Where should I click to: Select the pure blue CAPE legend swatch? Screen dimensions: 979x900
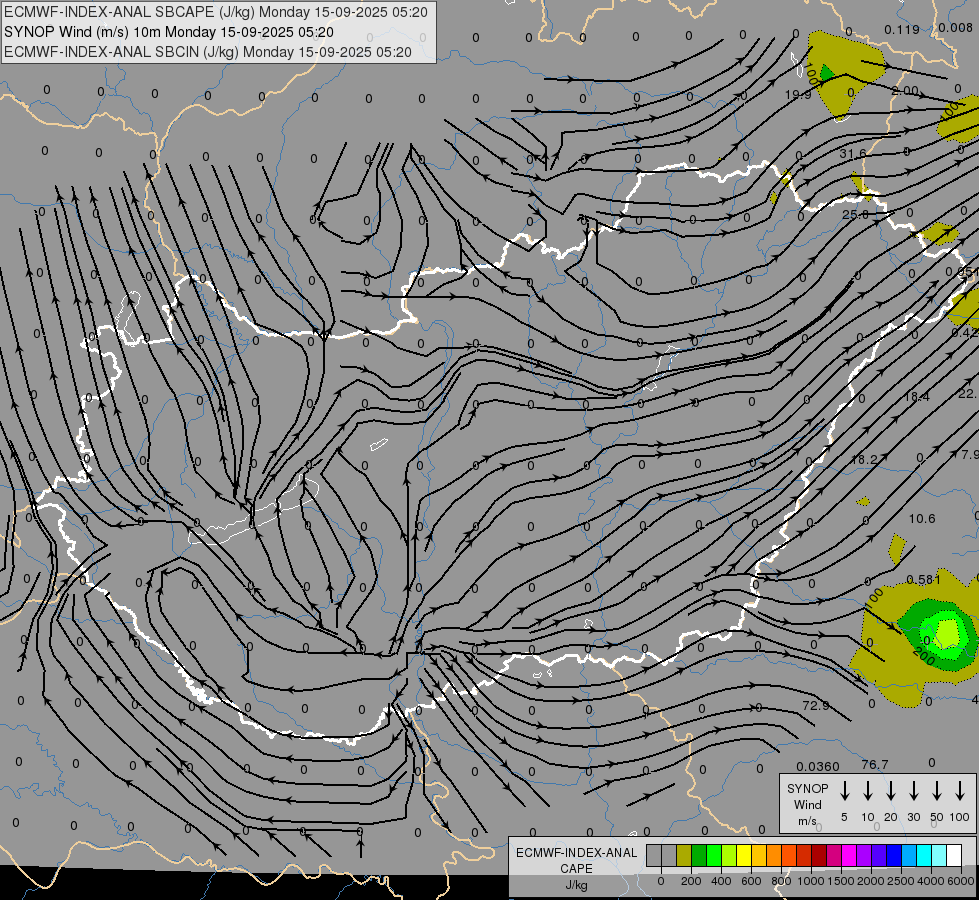point(895,855)
